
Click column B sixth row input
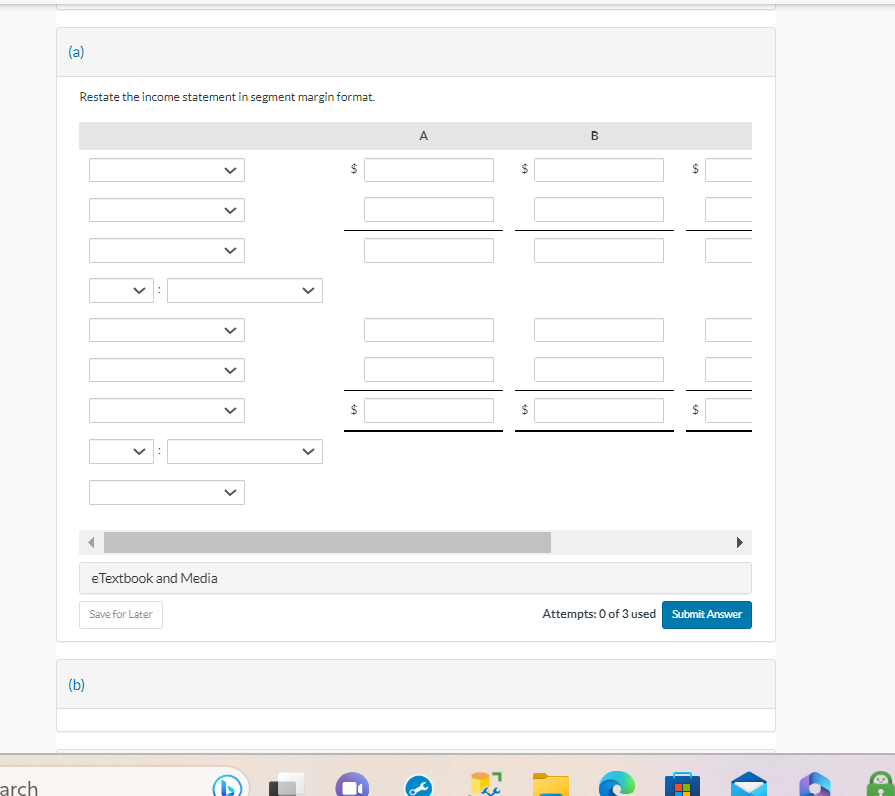[599, 369]
